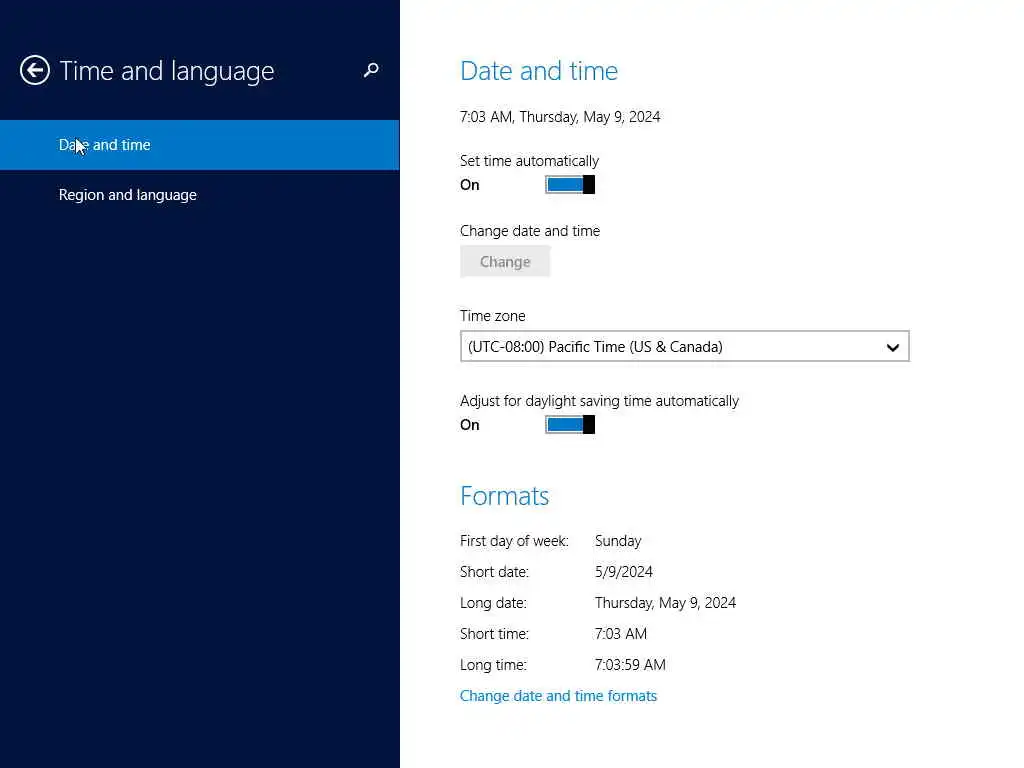Toggle Adjust for daylight saving time switch
The width and height of the screenshot is (1024, 768).
coord(570,424)
